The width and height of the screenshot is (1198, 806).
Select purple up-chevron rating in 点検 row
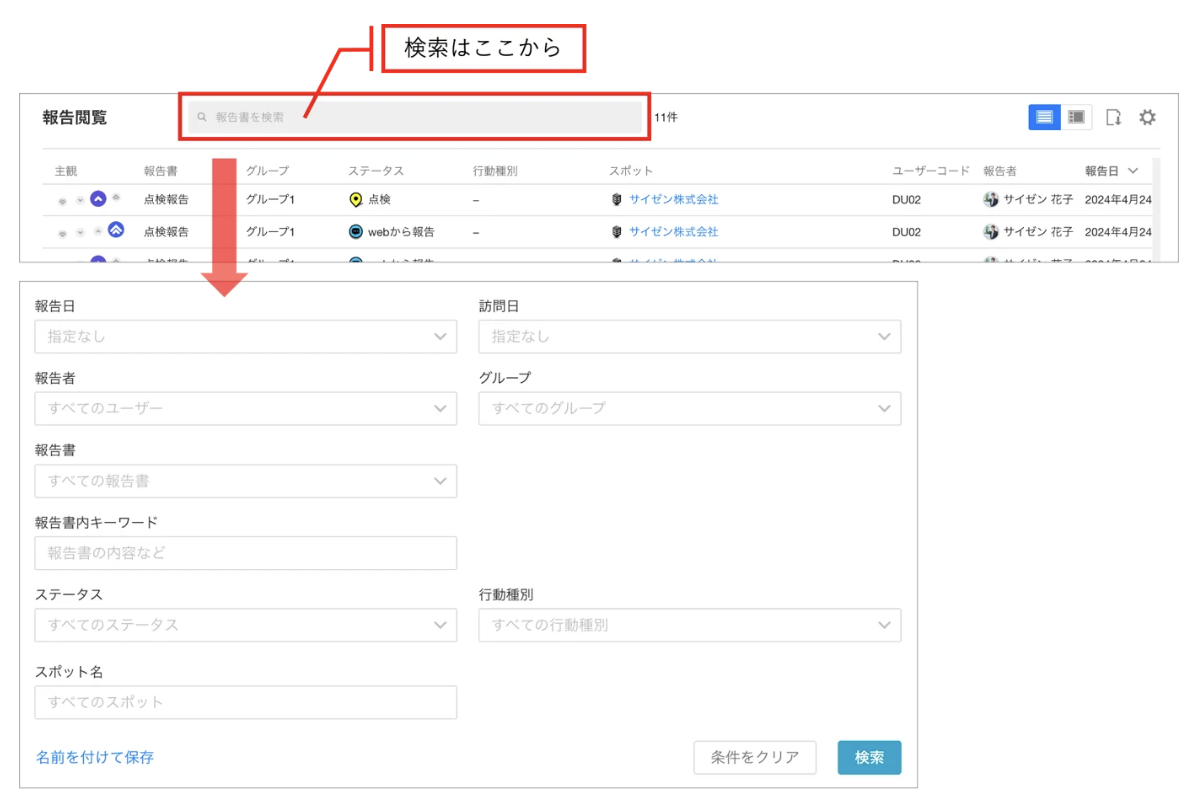click(x=98, y=199)
